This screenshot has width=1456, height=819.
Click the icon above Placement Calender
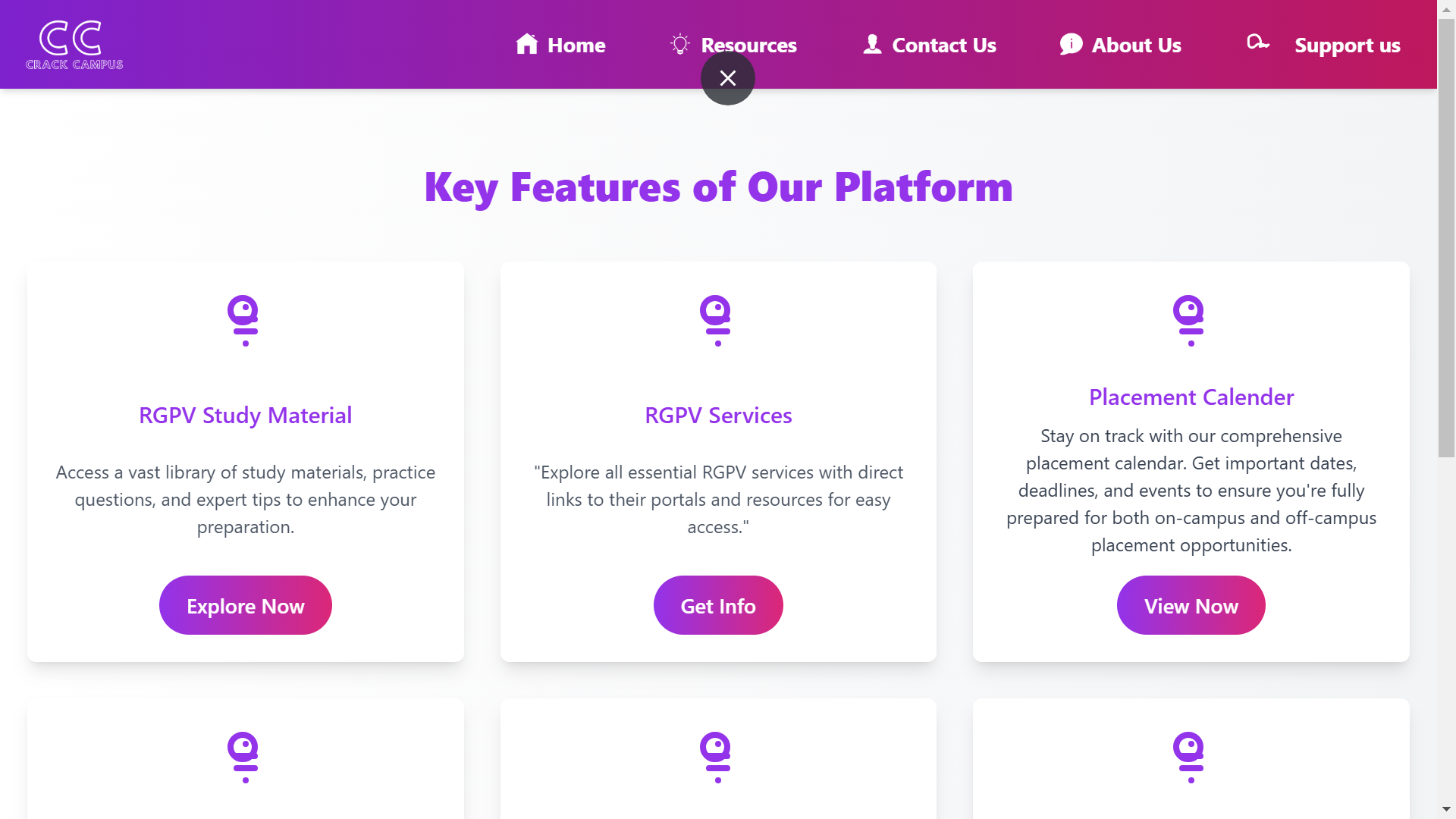click(1190, 320)
